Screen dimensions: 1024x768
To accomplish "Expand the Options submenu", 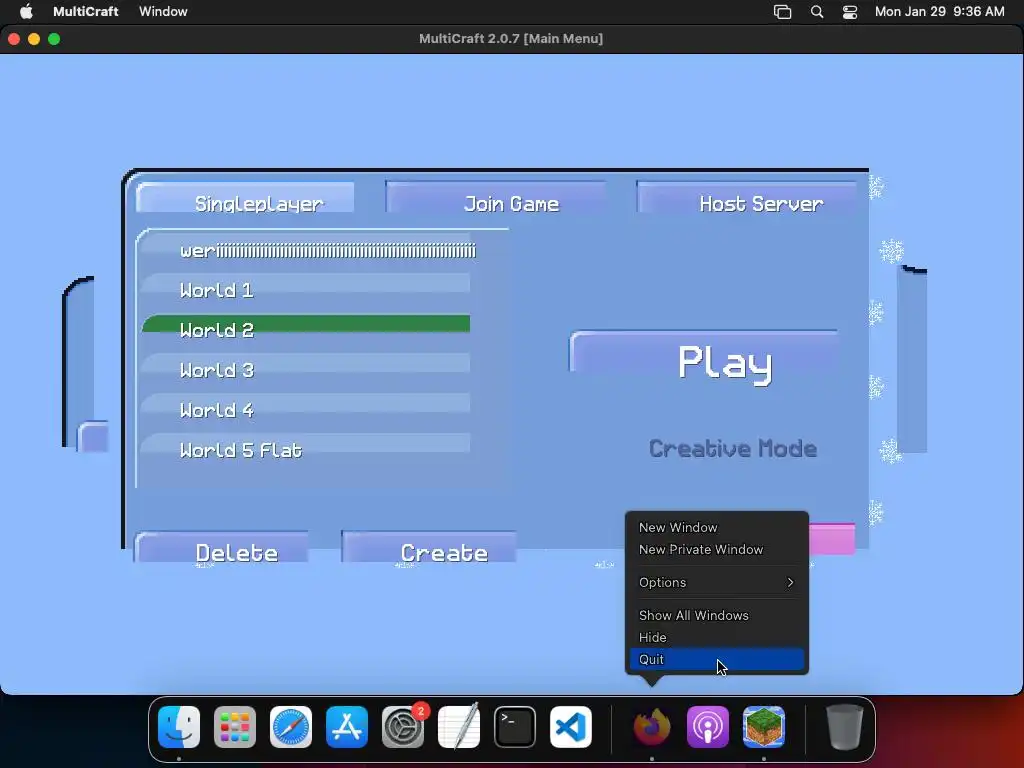I will pyautogui.click(x=716, y=583).
